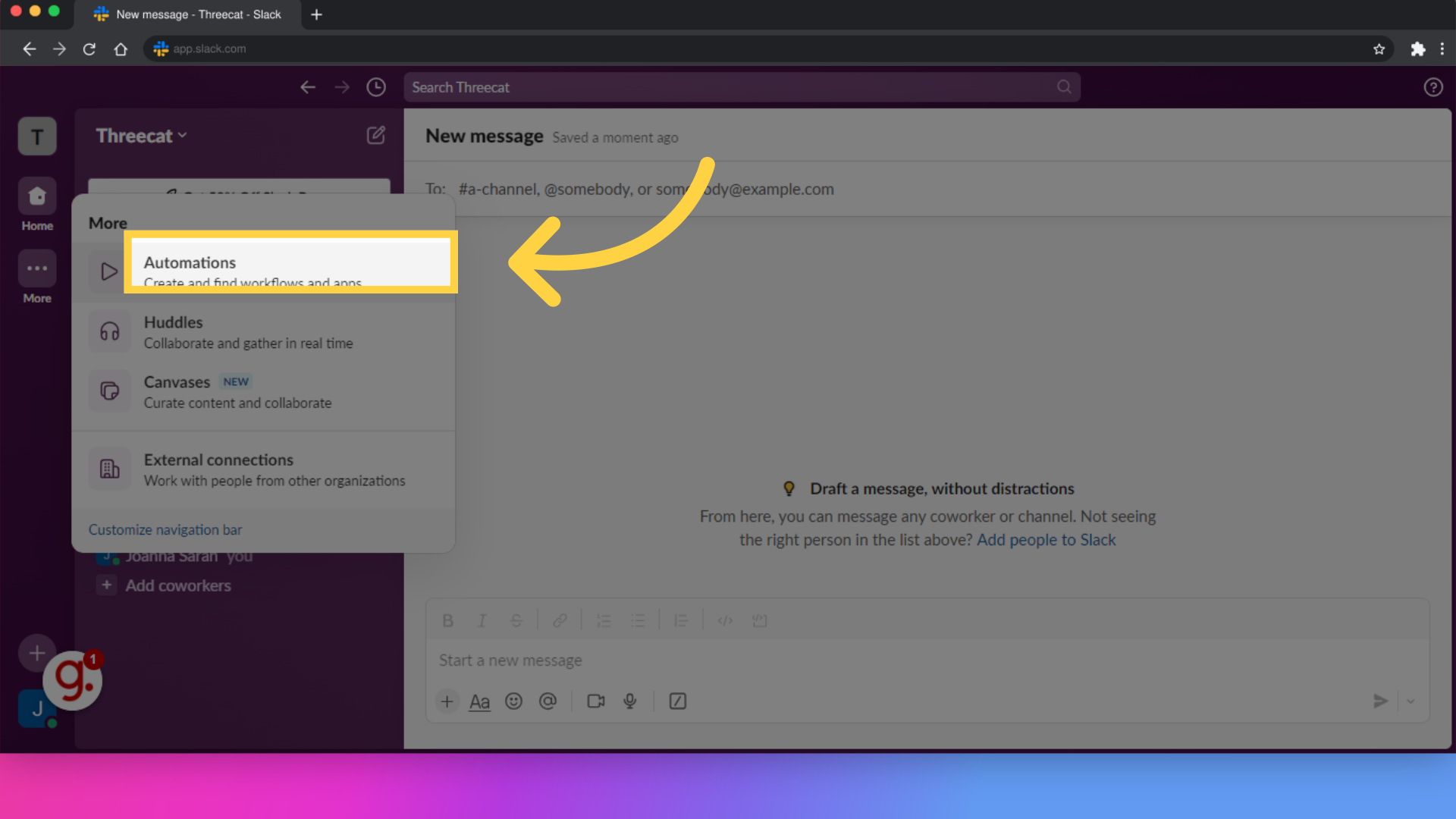Open slash shortcuts icon

pos(678,701)
